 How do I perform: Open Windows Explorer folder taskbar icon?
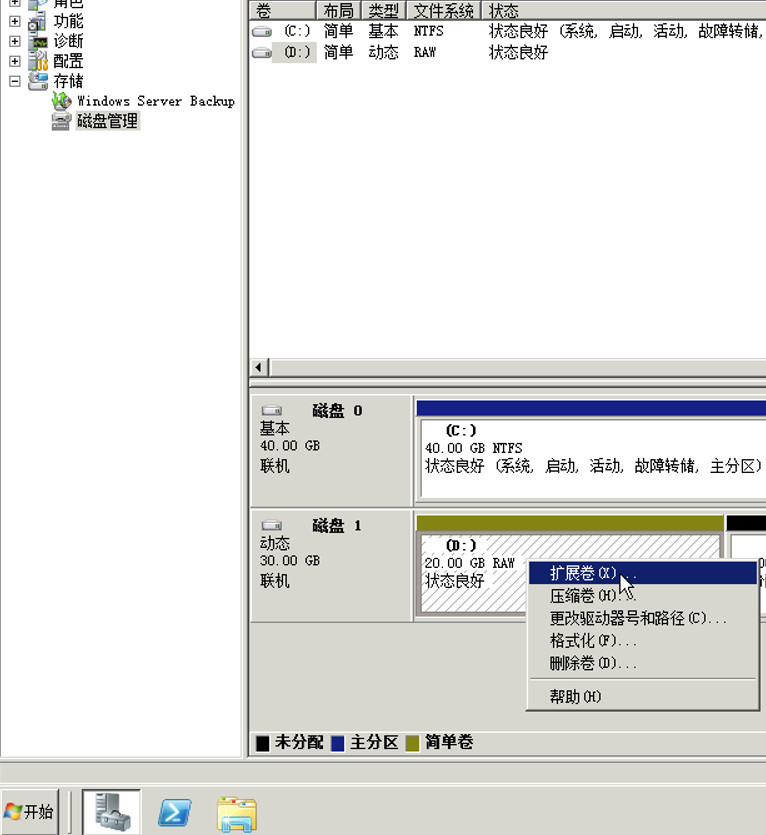tap(237, 811)
